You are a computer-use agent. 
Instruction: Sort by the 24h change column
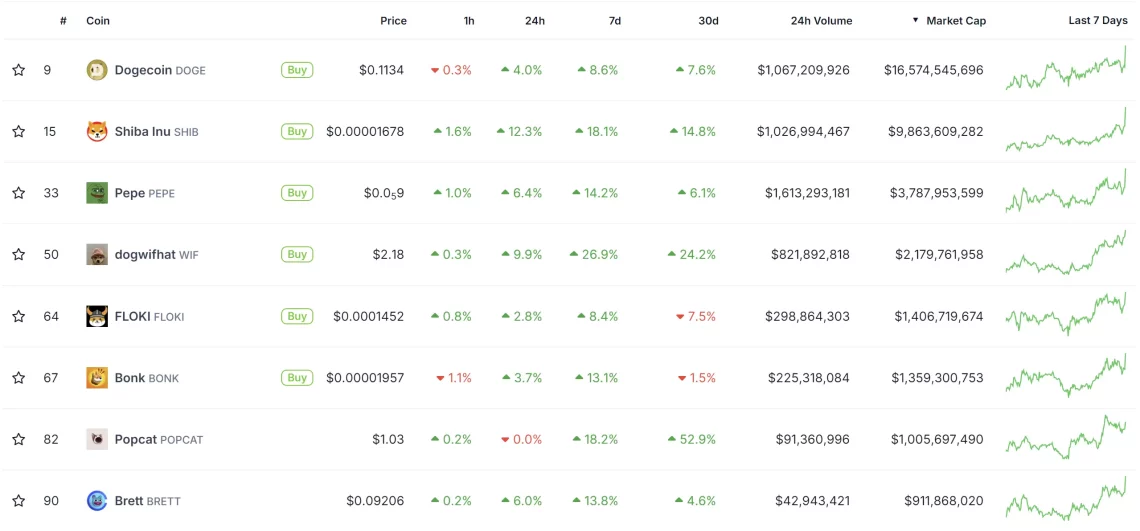535,21
